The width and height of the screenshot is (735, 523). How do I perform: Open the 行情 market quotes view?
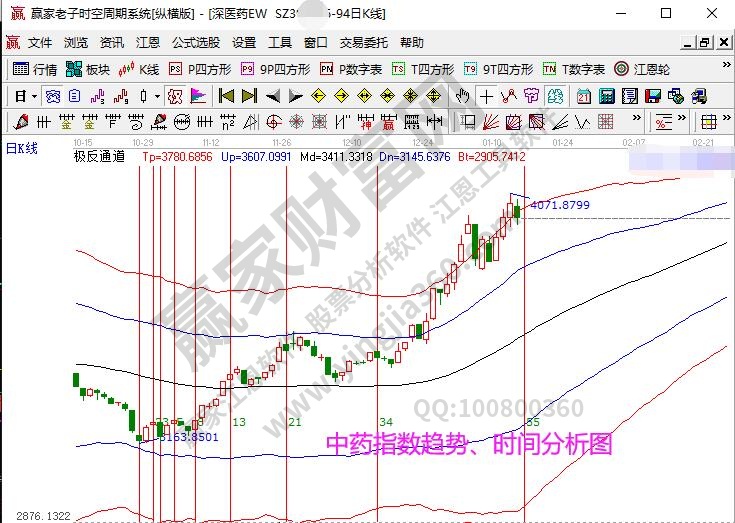coord(34,69)
